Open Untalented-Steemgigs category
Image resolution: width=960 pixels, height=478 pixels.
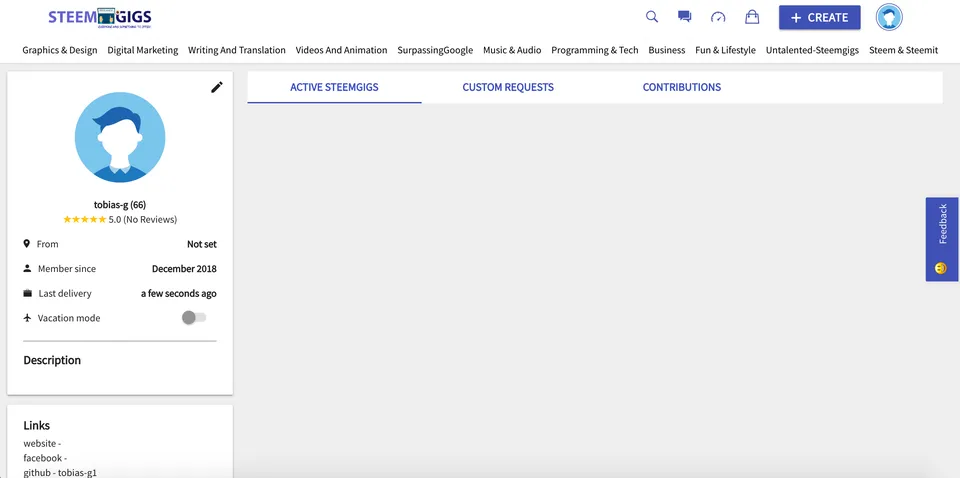tap(812, 50)
